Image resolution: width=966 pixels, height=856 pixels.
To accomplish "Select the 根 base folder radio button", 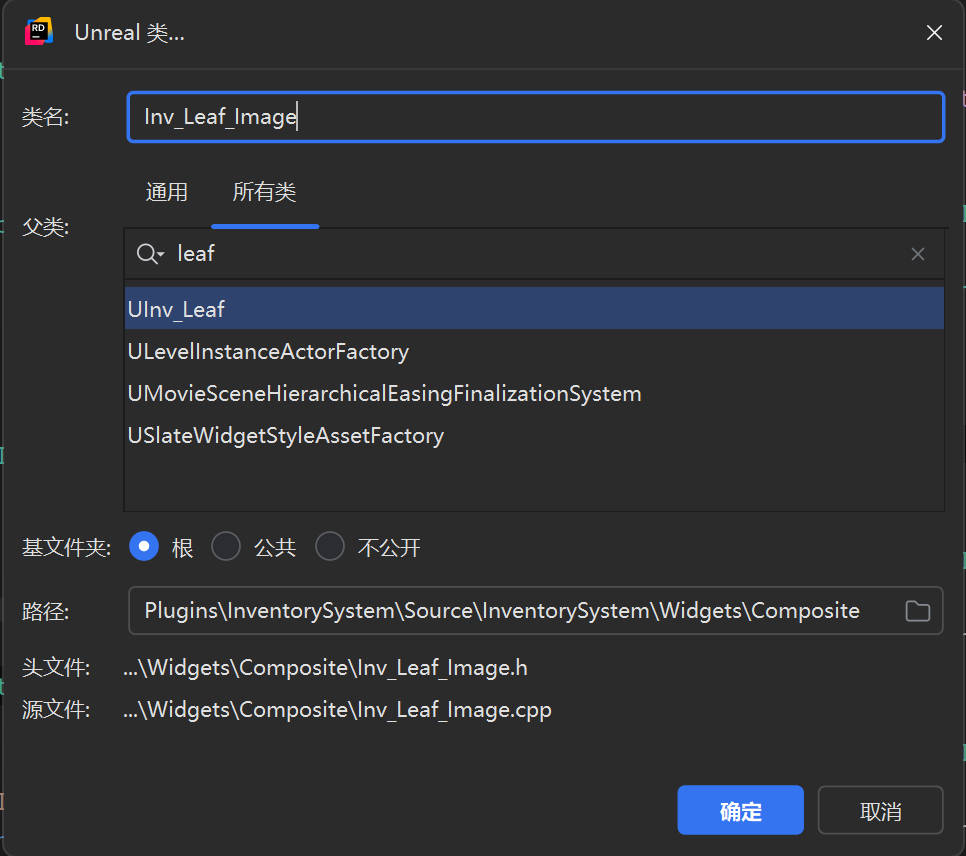I will pos(145,547).
